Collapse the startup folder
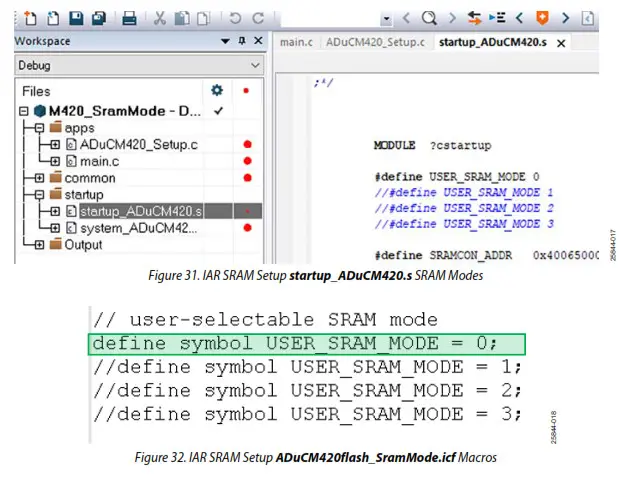Screen dimensions: 620x478 (39, 195)
